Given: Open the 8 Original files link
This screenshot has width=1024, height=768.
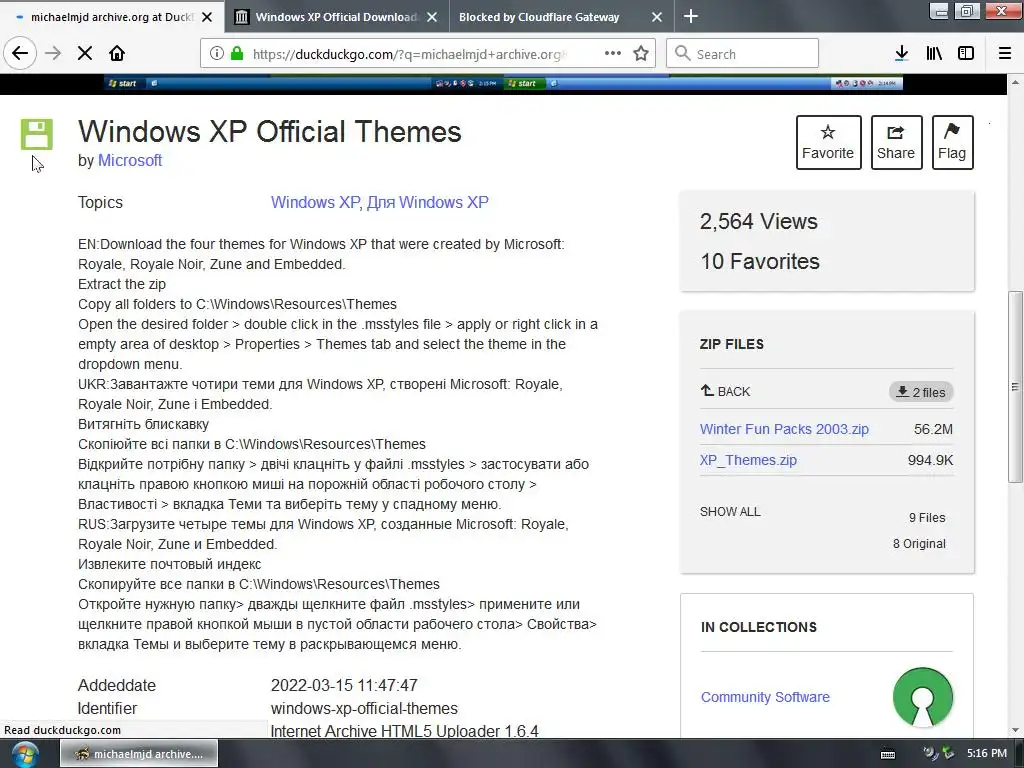Looking at the screenshot, I should click(919, 543).
